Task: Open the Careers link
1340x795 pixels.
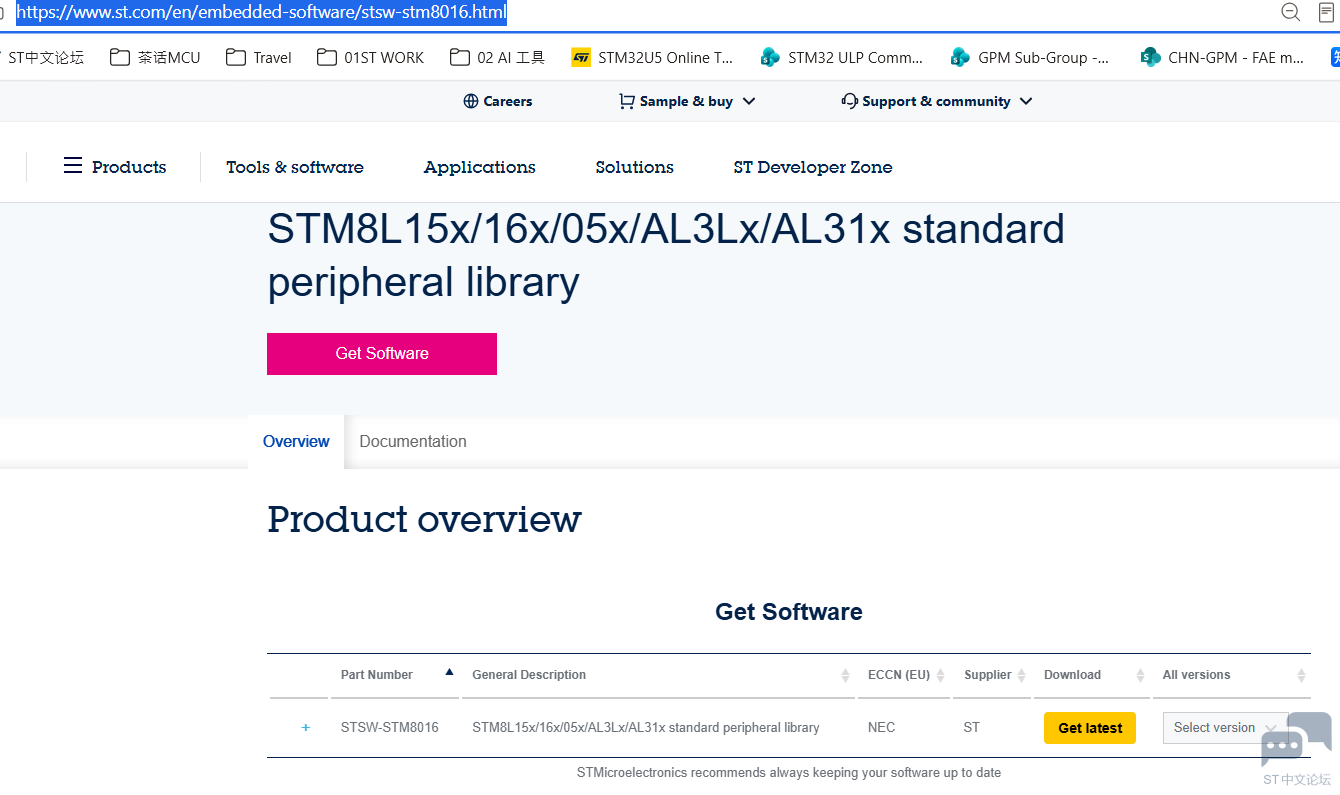Action: click(498, 101)
